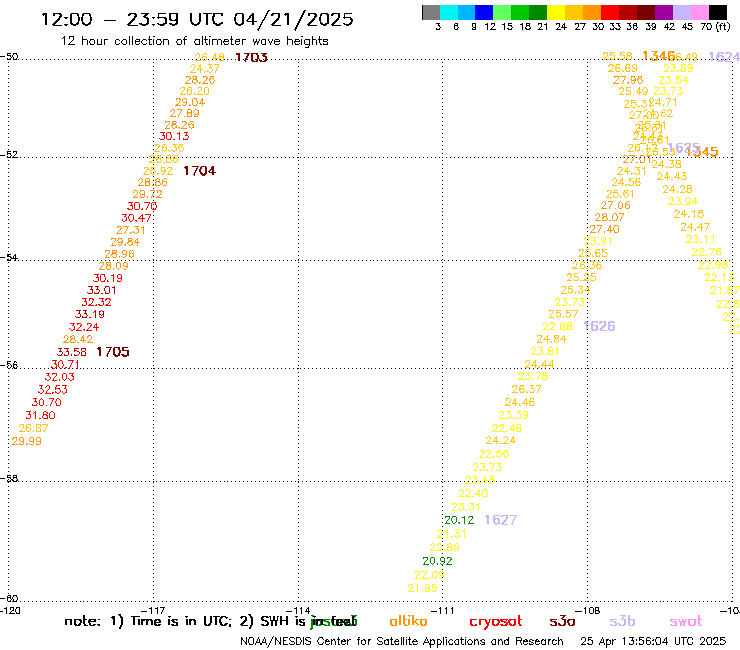Viewport: 740px width, 650px height.
Task: Click the wave height value 21.95
Action: (x=422, y=588)
